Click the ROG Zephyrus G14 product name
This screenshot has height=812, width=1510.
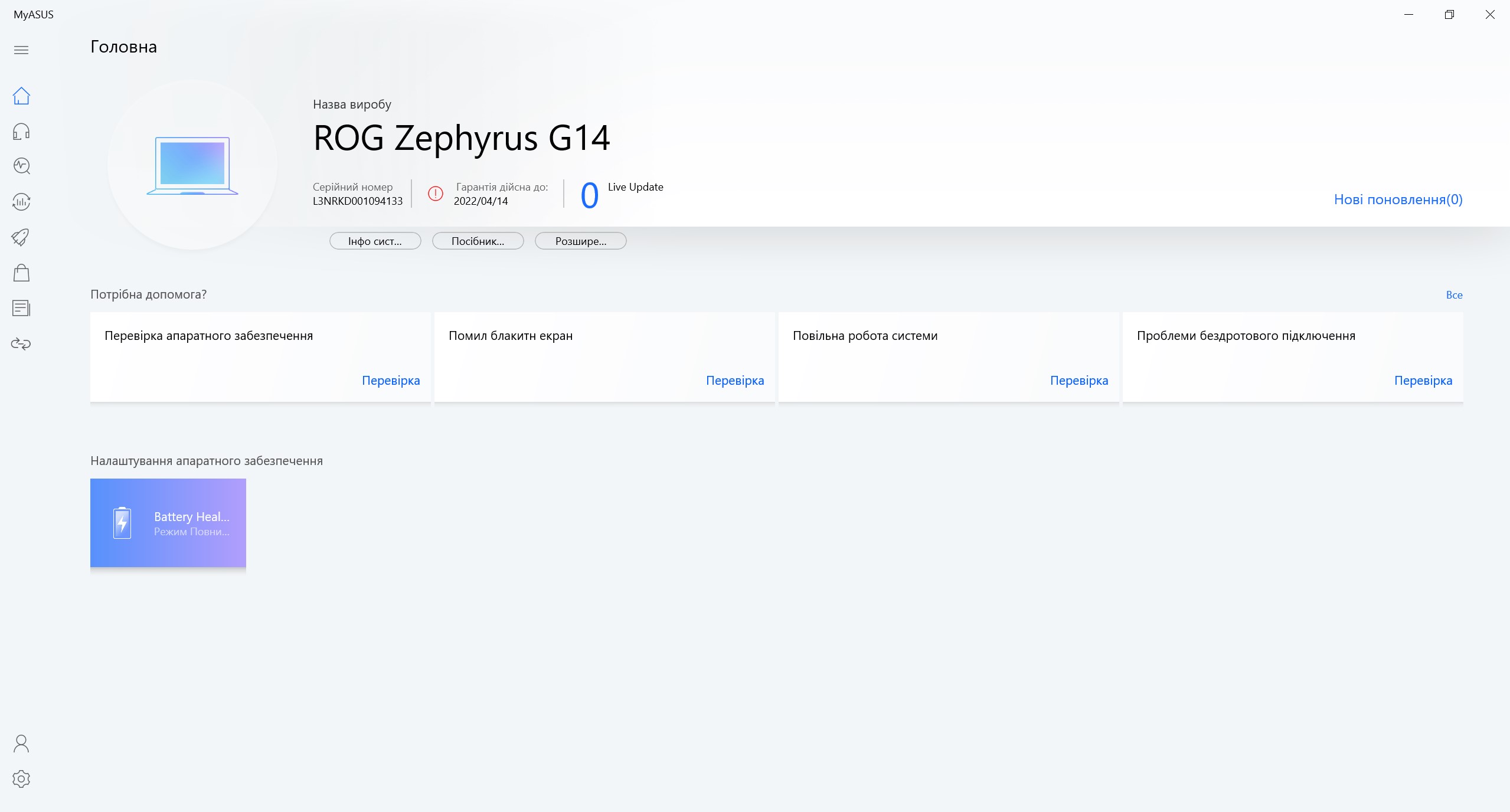point(462,138)
